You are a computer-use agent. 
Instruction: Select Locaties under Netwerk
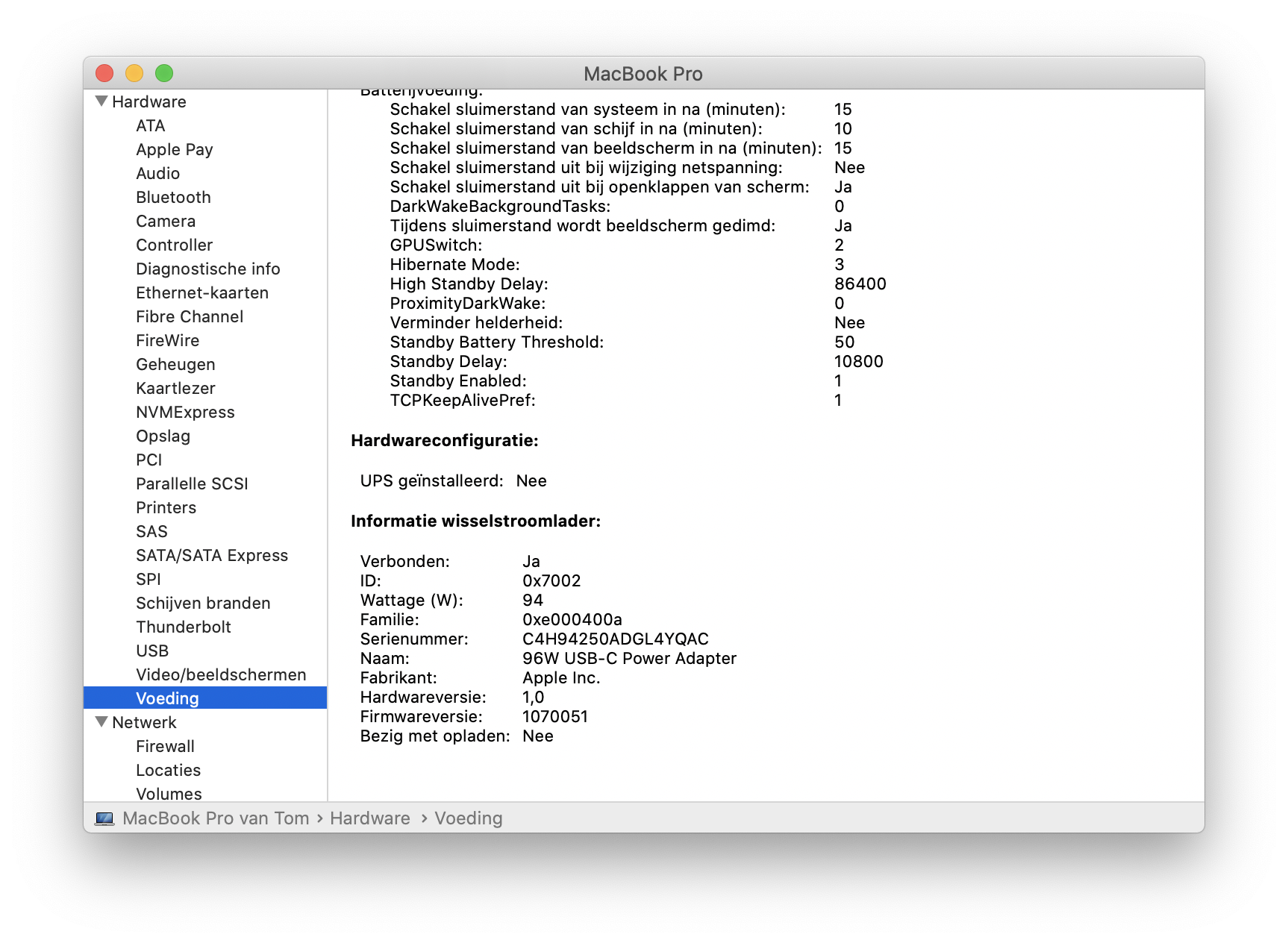pos(169,770)
